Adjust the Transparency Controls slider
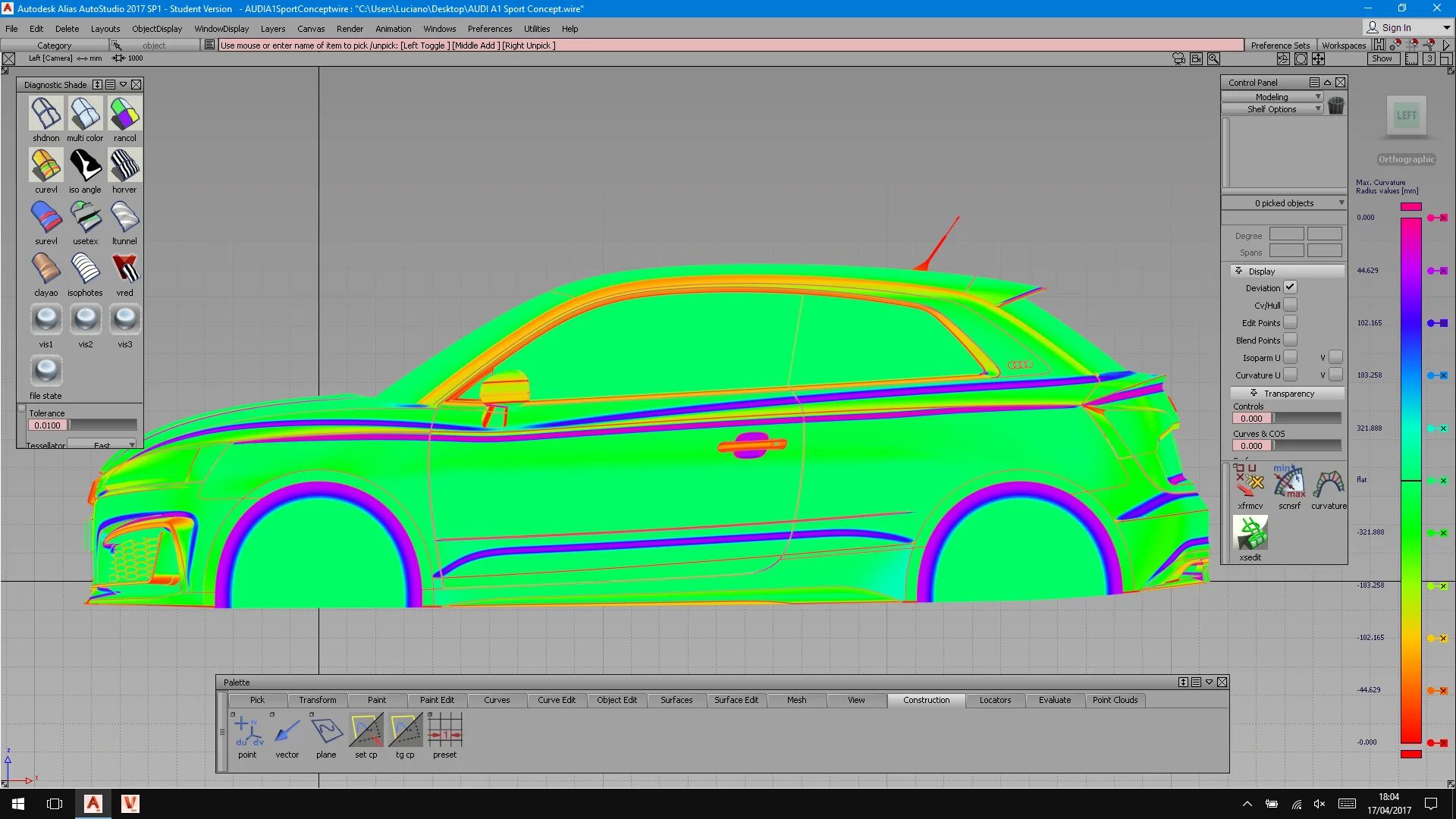1456x819 pixels. pos(1306,418)
